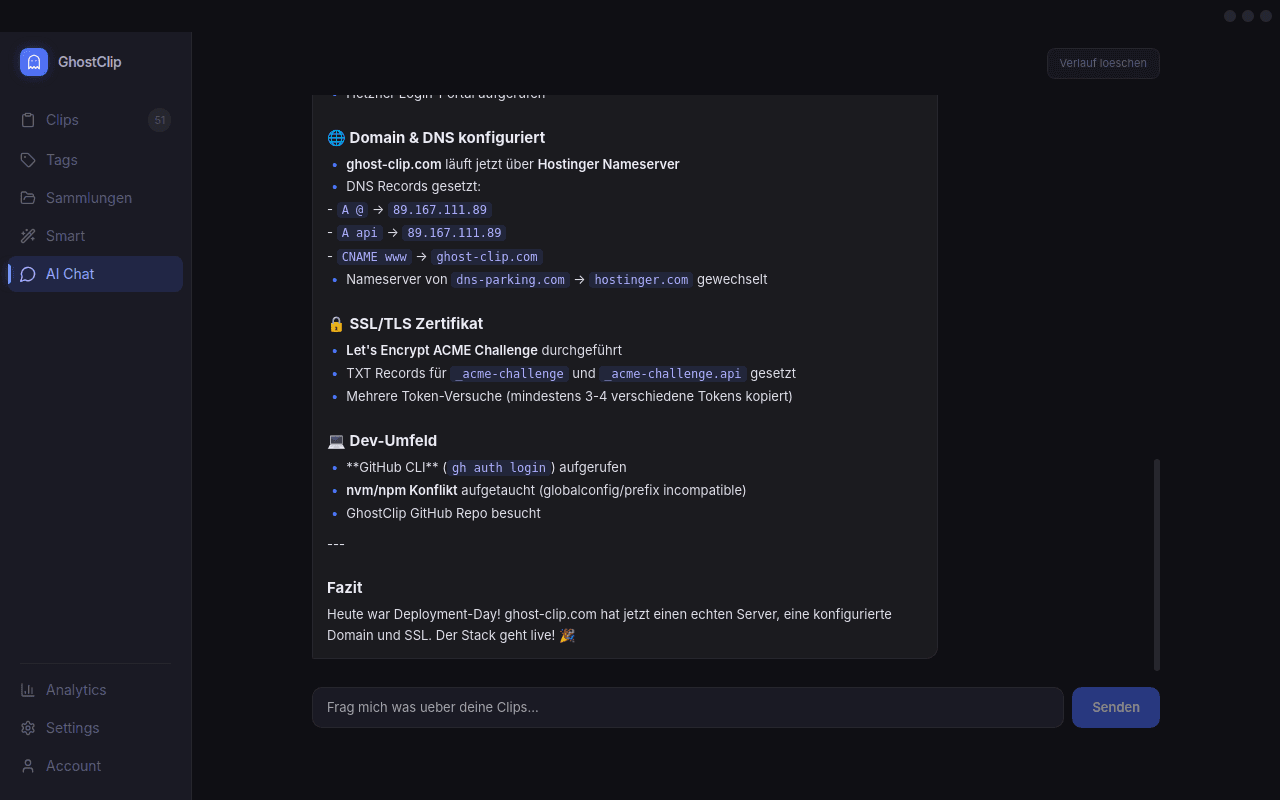Click the Analytics bar chart icon

(28, 690)
